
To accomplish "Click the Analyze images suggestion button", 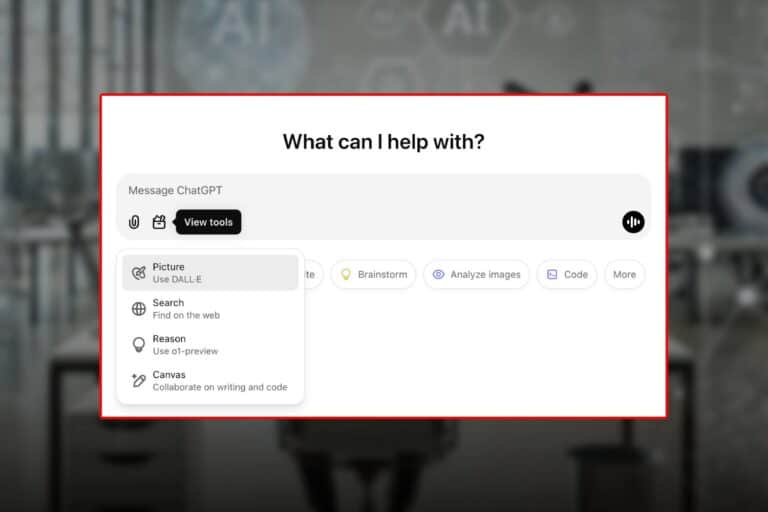I will [x=476, y=274].
